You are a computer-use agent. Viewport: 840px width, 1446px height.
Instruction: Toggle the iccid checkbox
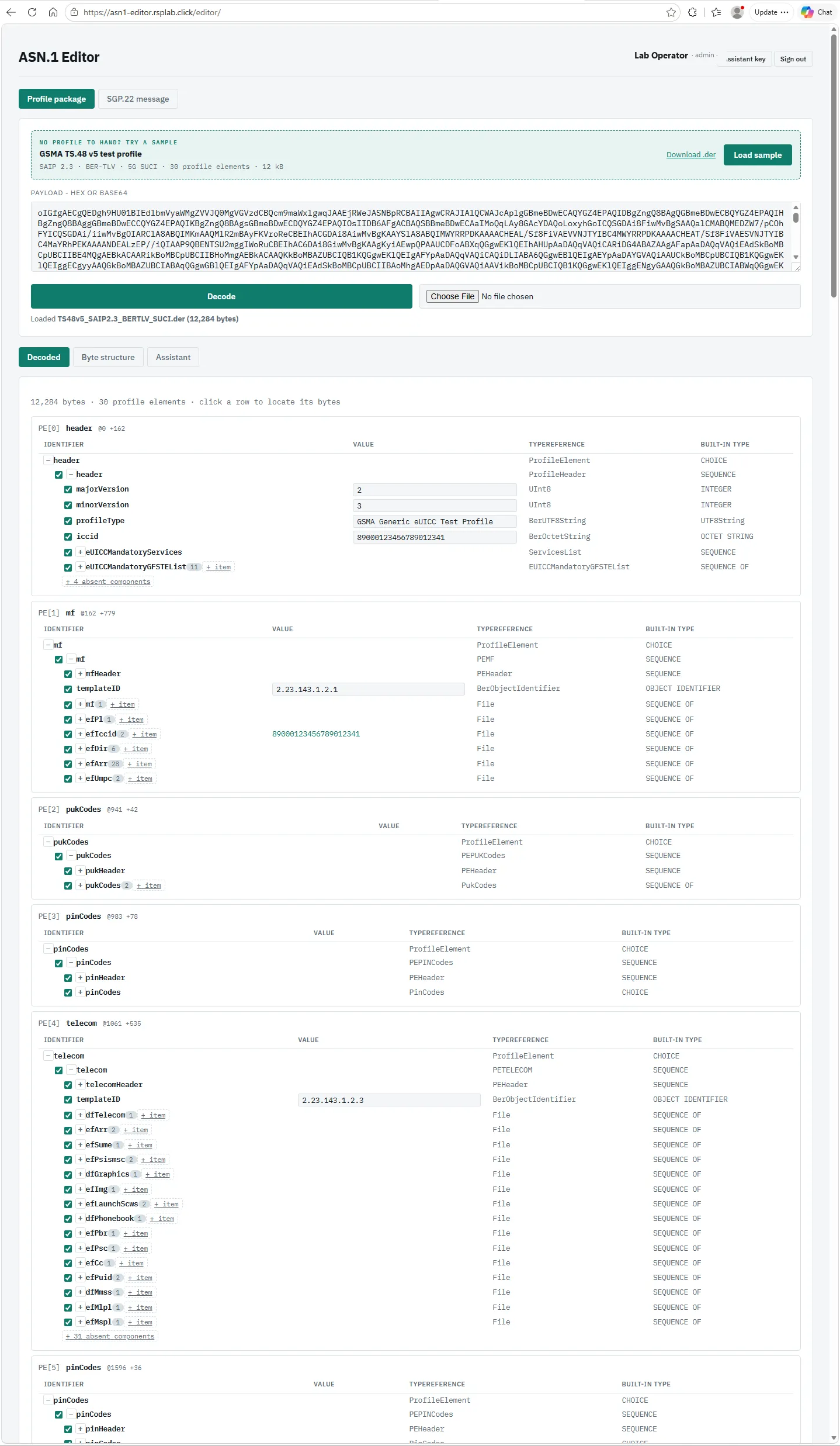tap(68, 537)
